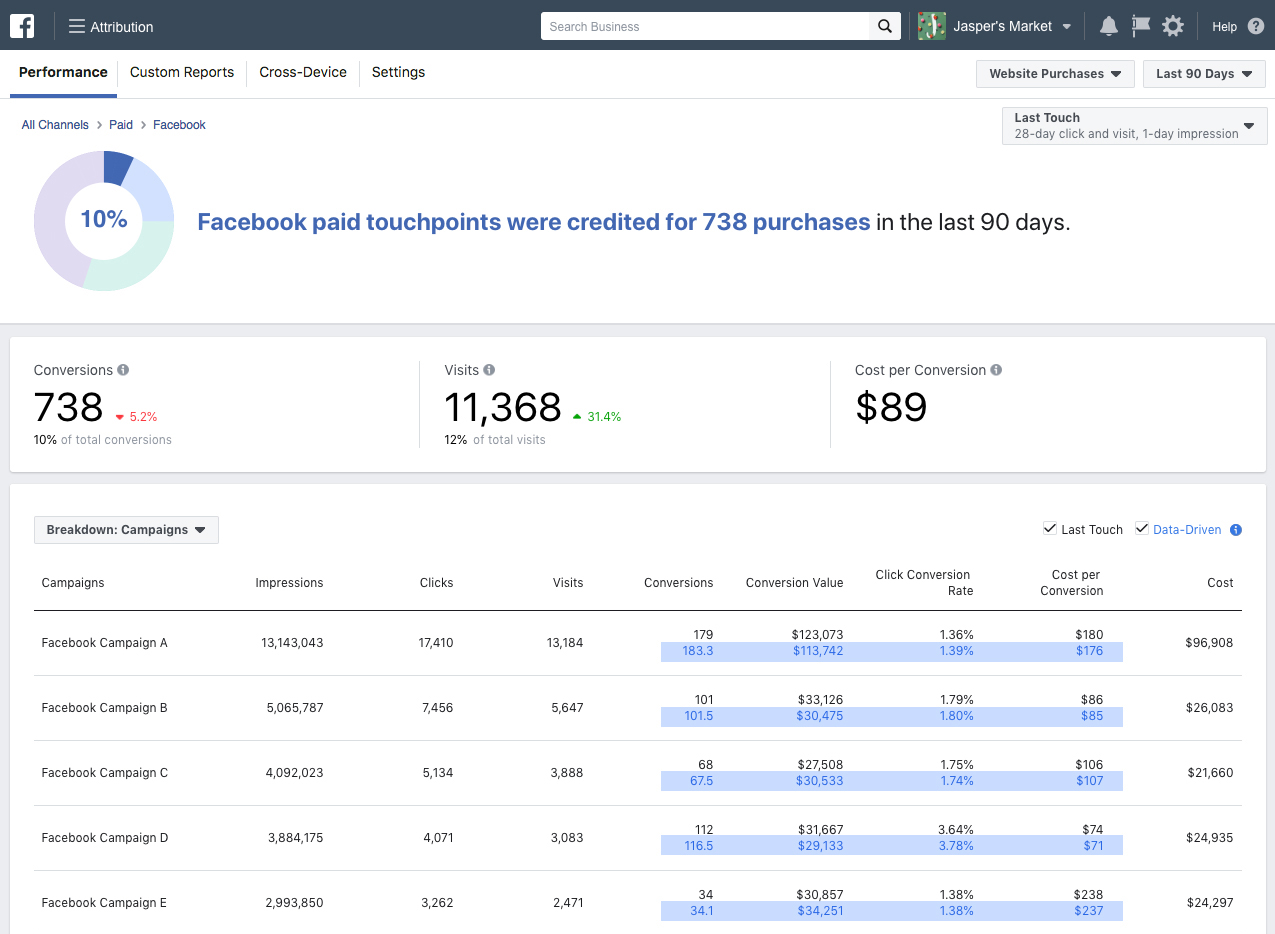1275x934 pixels.
Task: Uncheck the Last Touch checkbox
Action: pos(1049,528)
